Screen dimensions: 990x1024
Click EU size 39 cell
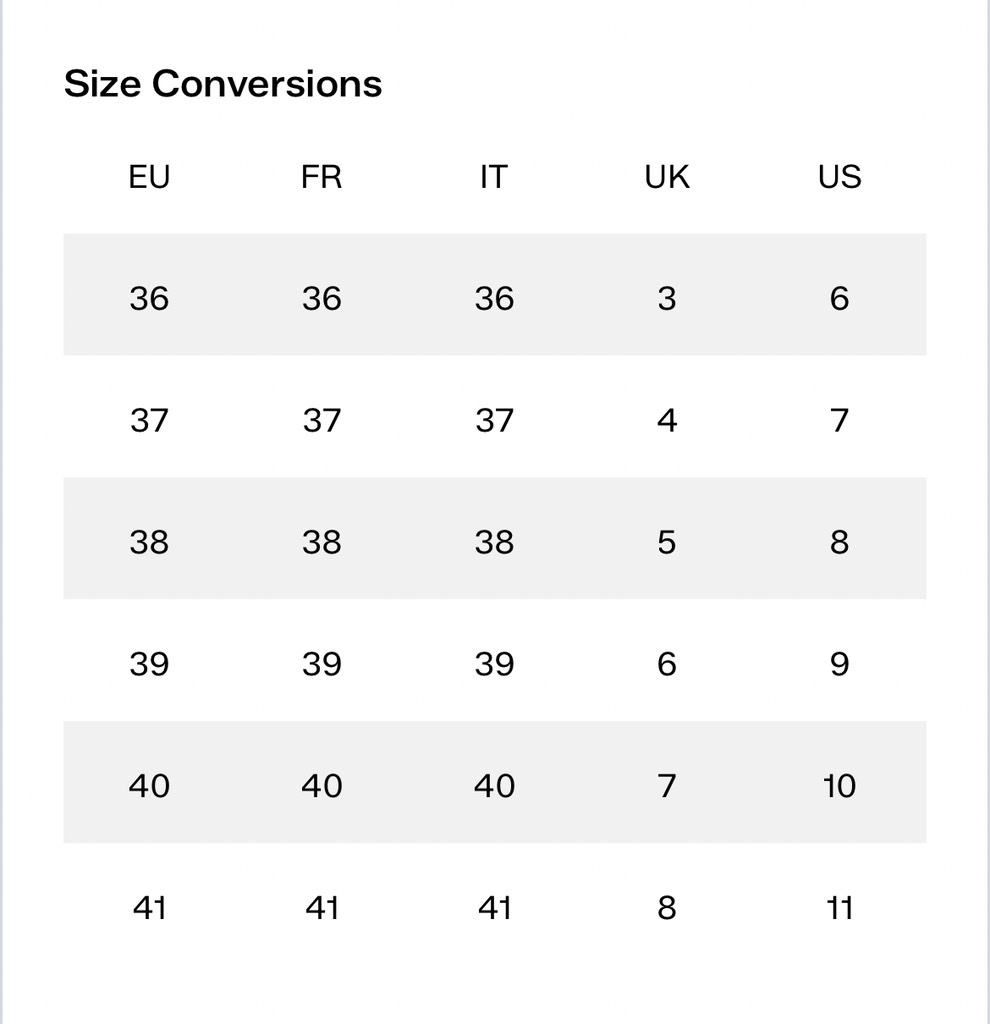point(149,664)
